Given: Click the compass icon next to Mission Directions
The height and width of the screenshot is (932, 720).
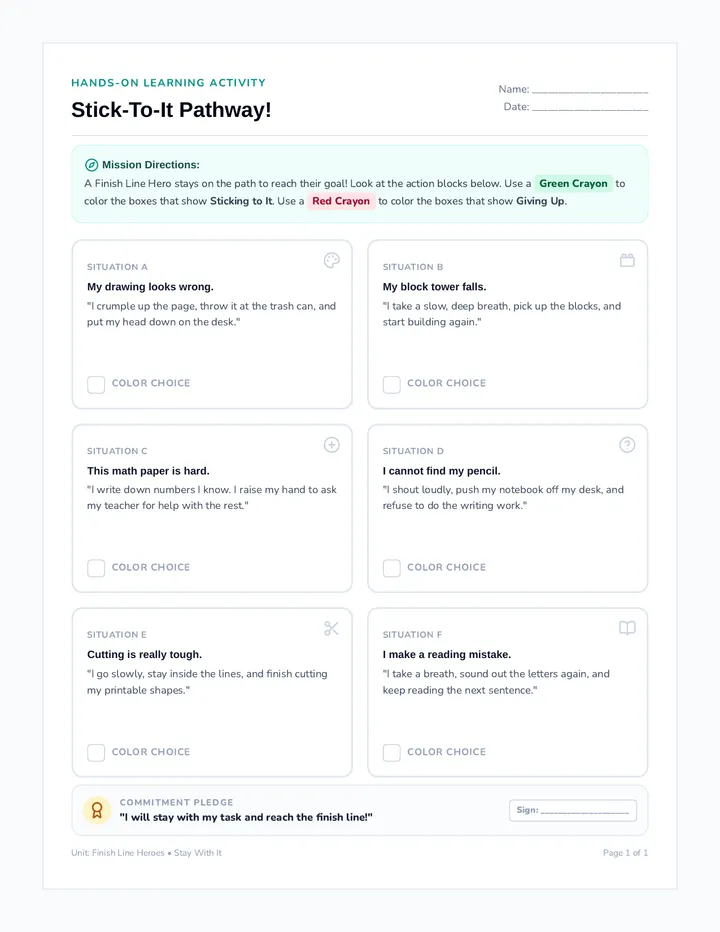Looking at the screenshot, I should point(92,165).
